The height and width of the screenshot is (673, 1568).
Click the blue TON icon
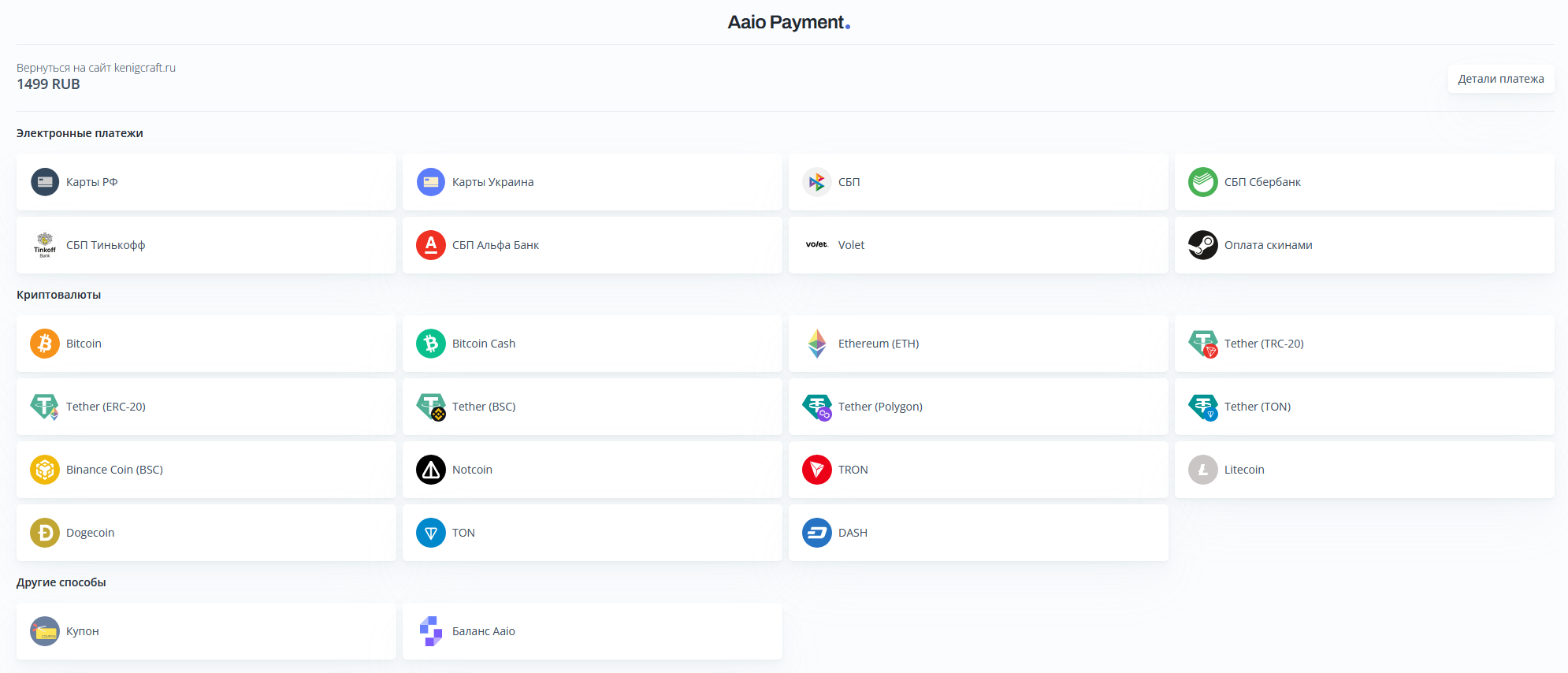pyautogui.click(x=431, y=533)
